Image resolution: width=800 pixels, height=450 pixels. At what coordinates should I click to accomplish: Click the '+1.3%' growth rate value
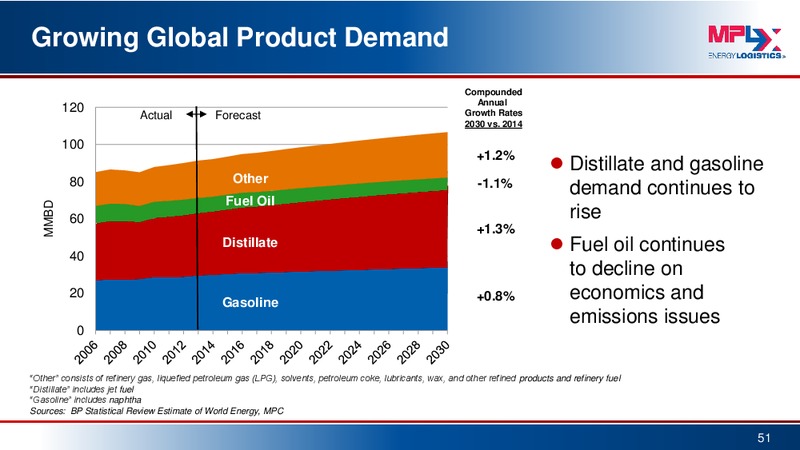(495, 229)
